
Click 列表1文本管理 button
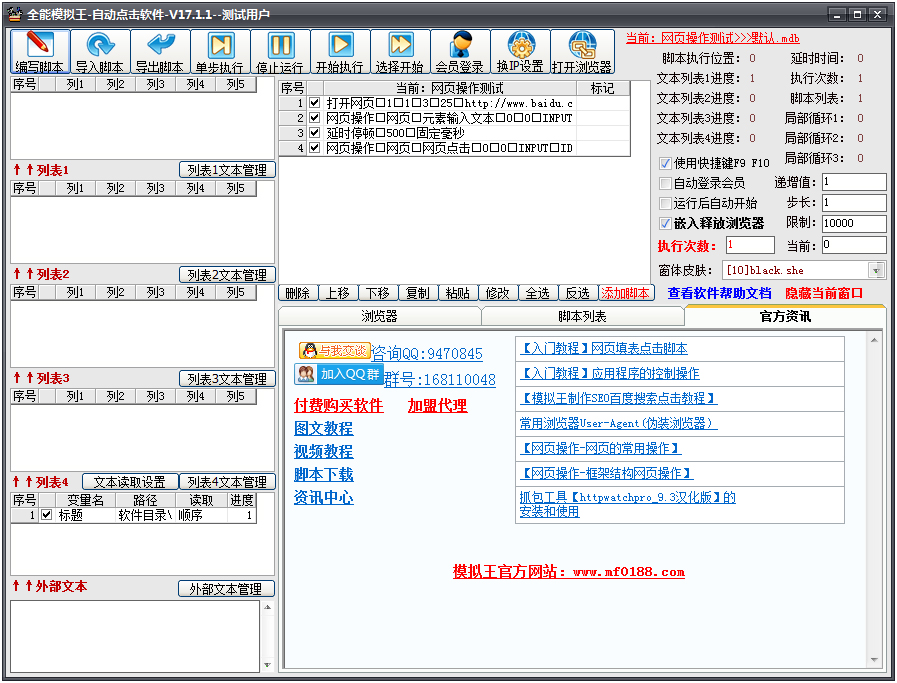pos(227,170)
